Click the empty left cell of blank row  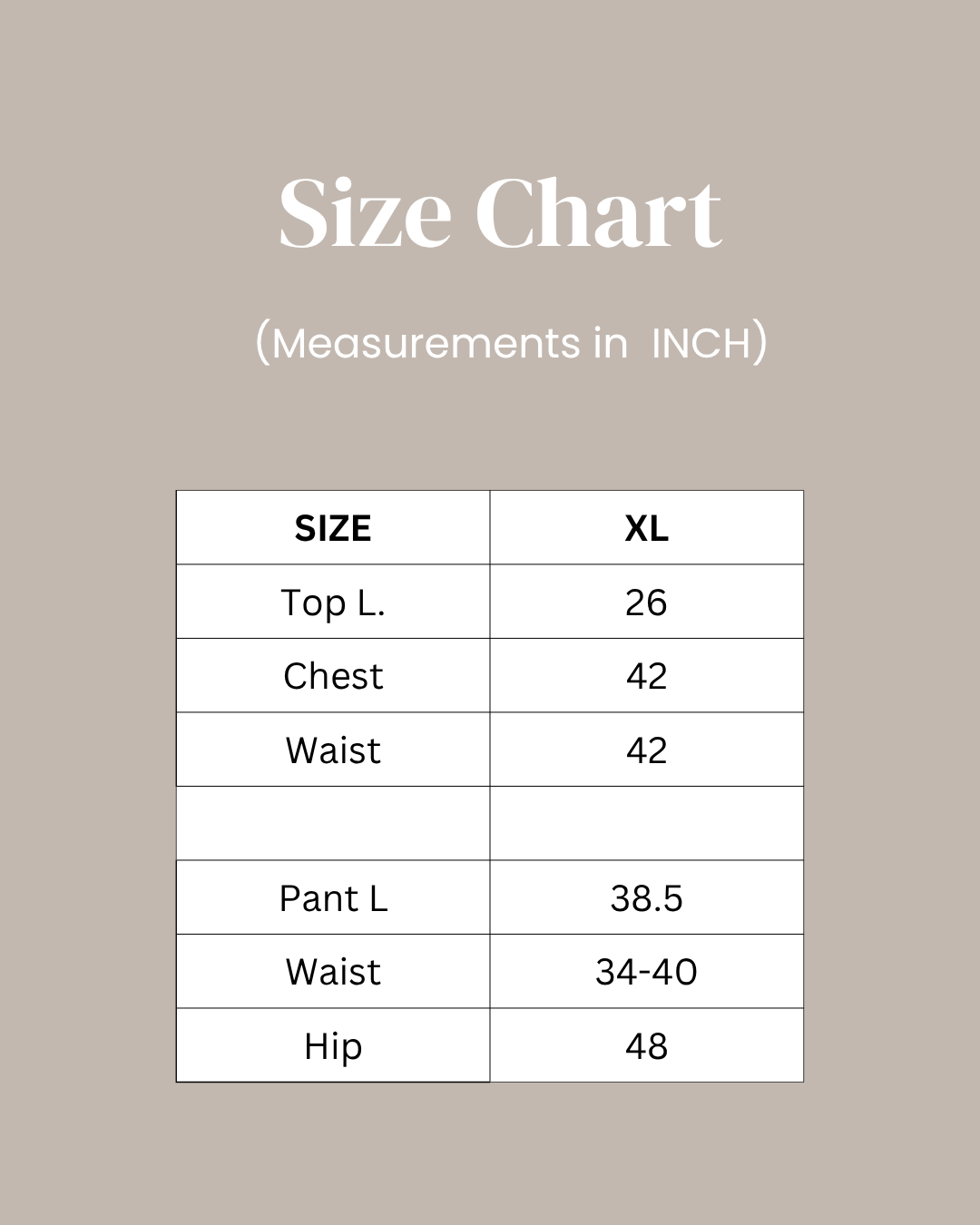pyautogui.click(x=333, y=824)
